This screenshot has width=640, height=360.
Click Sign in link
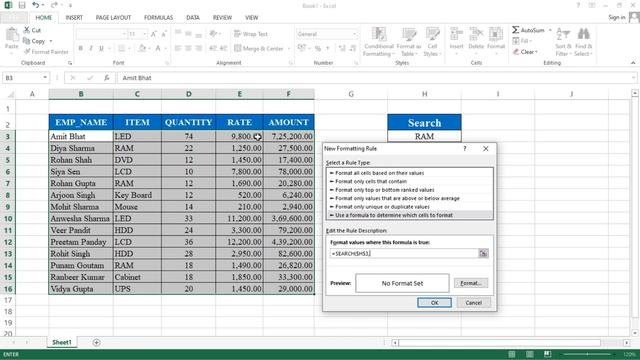[x=616, y=17]
